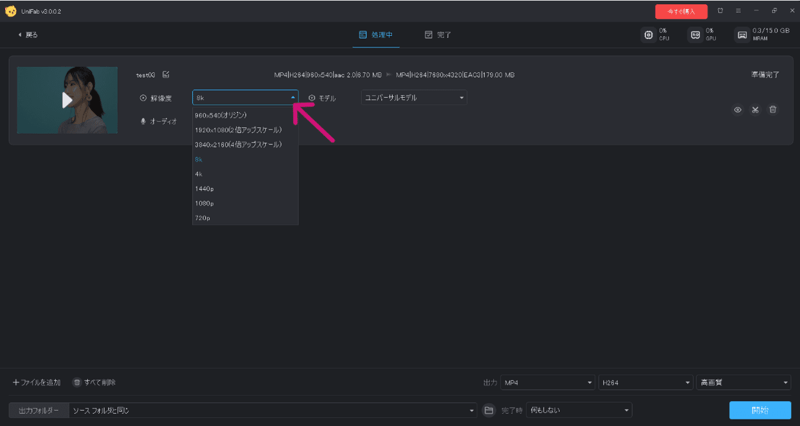
Task: Click the VRAM usage icon
Action: point(742,35)
